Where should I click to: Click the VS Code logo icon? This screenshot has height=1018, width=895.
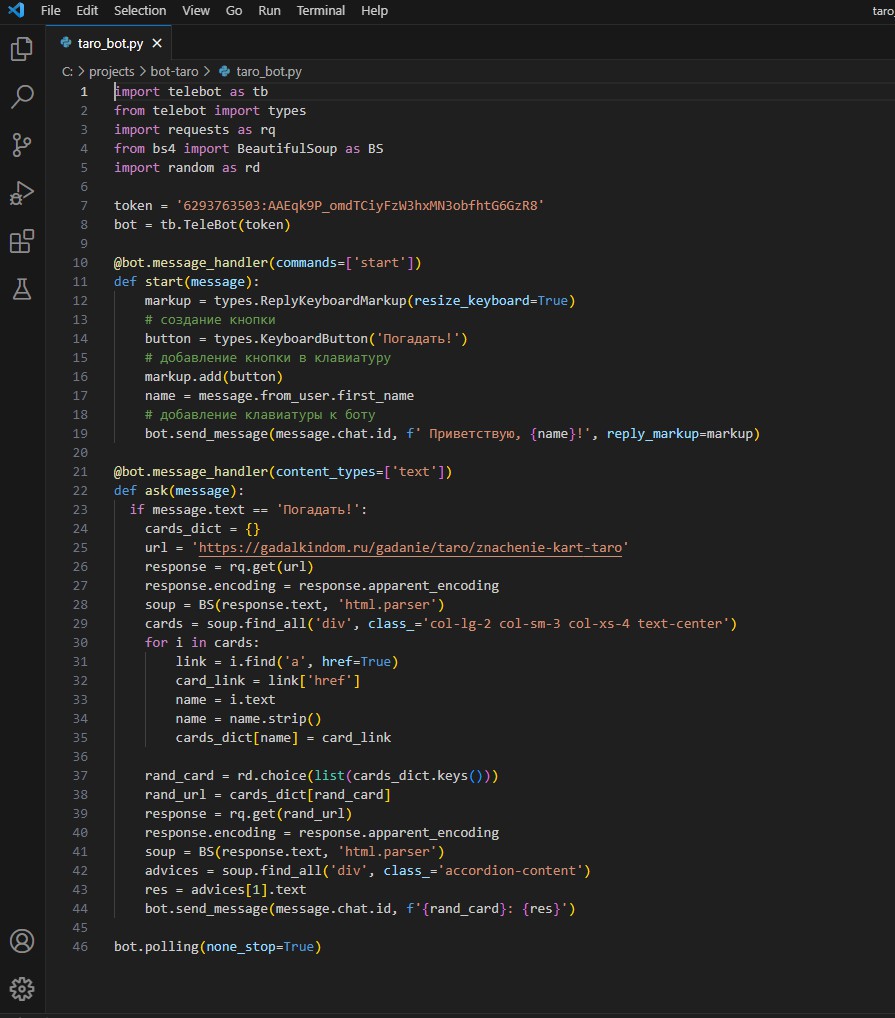coord(16,10)
